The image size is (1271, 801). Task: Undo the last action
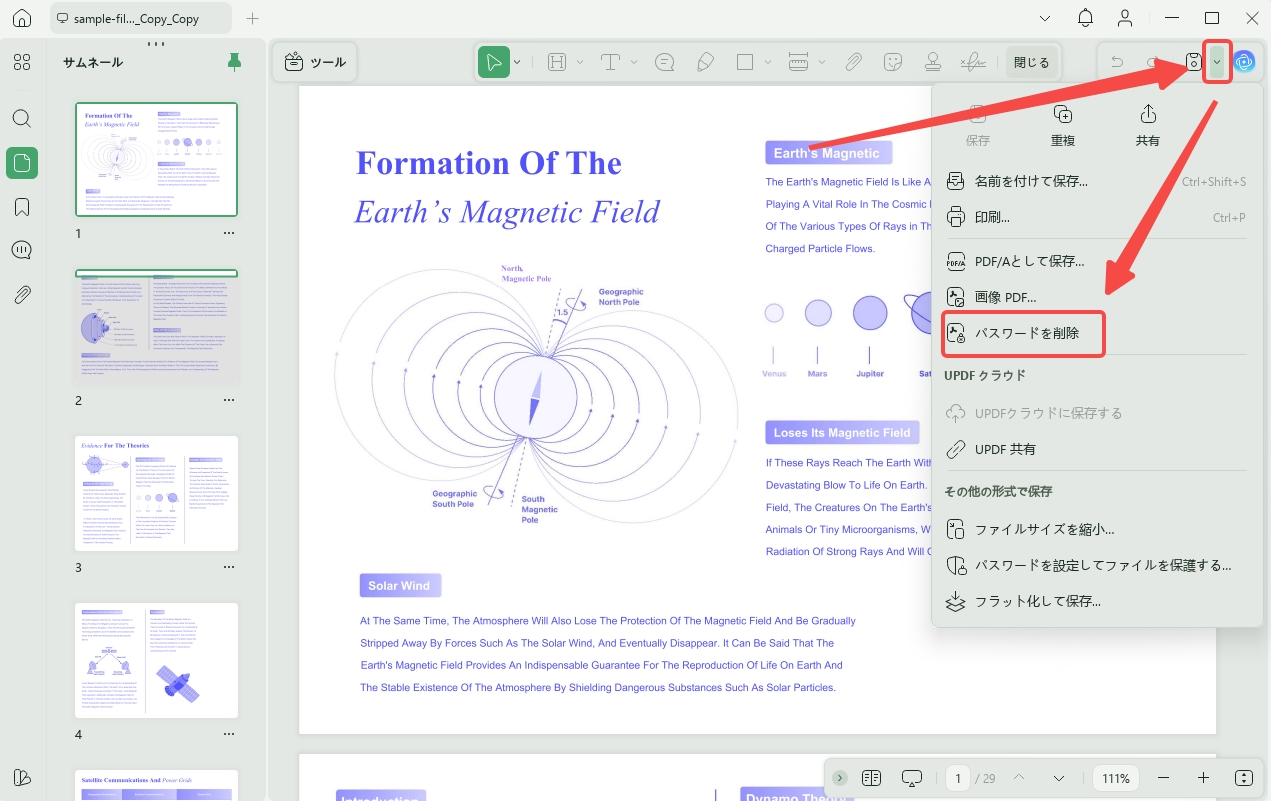click(x=1117, y=62)
